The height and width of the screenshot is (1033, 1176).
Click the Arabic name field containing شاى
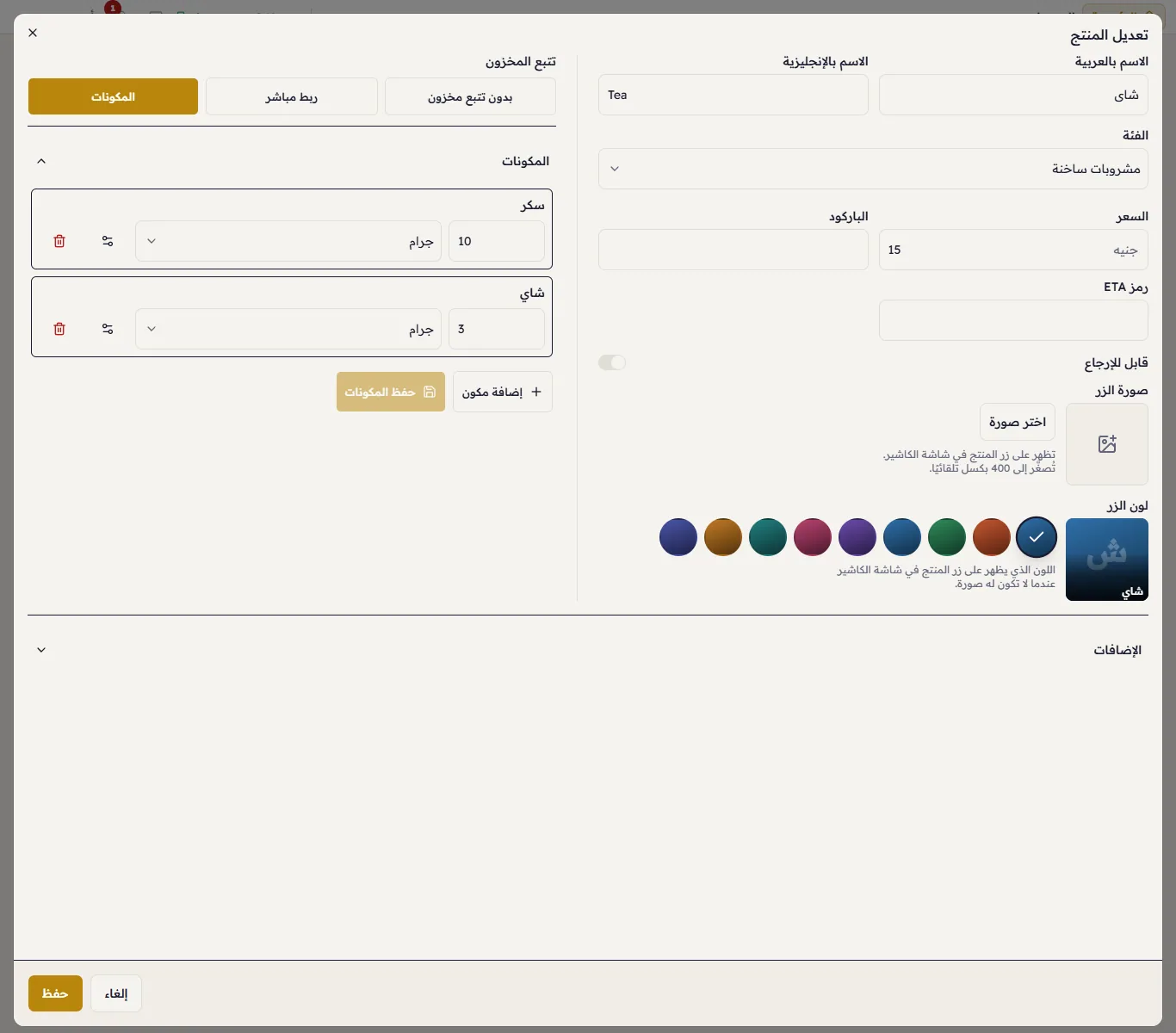[x=1013, y=95]
